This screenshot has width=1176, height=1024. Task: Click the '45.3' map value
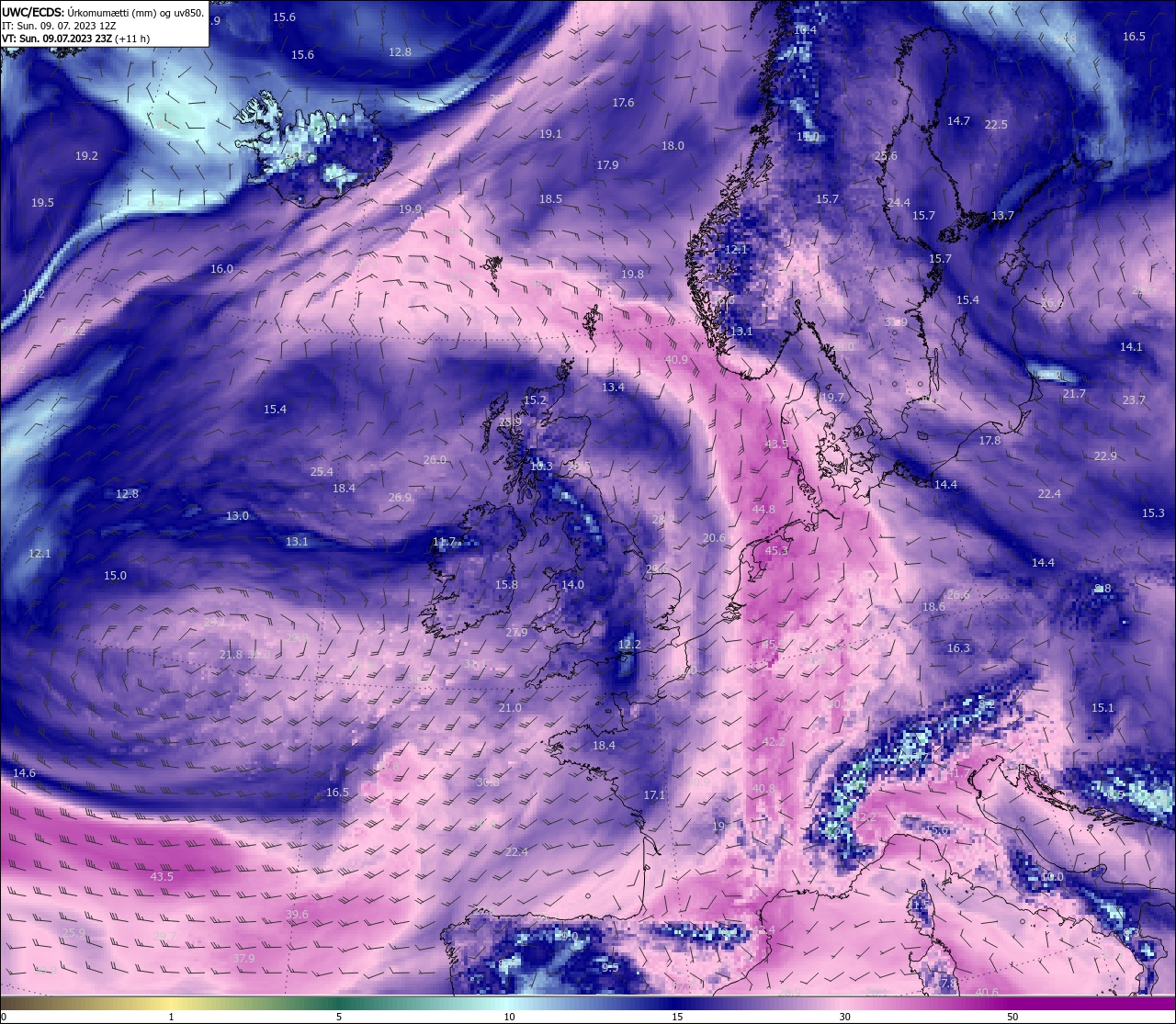click(x=776, y=551)
